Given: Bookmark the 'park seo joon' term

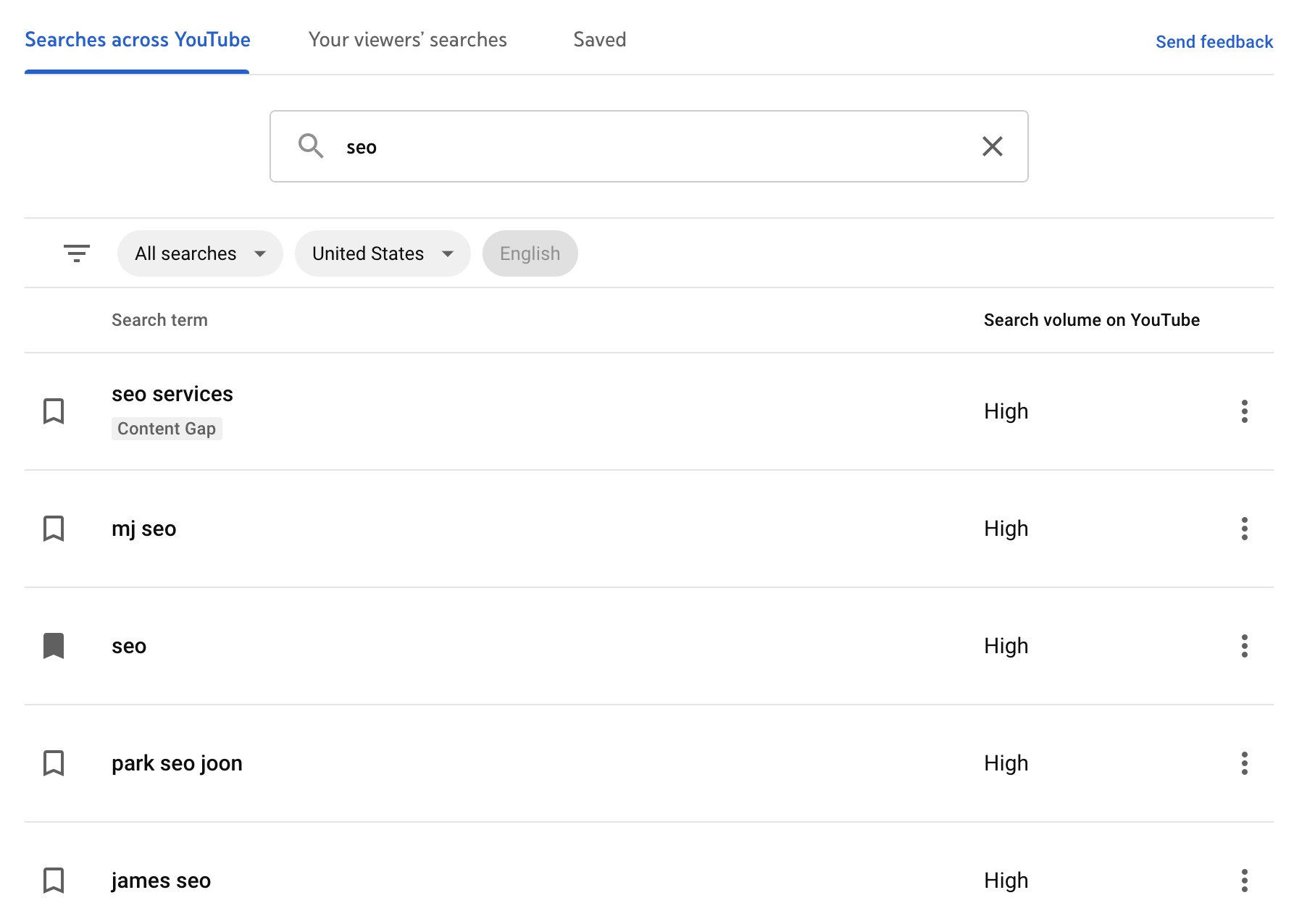Looking at the screenshot, I should coord(54,763).
